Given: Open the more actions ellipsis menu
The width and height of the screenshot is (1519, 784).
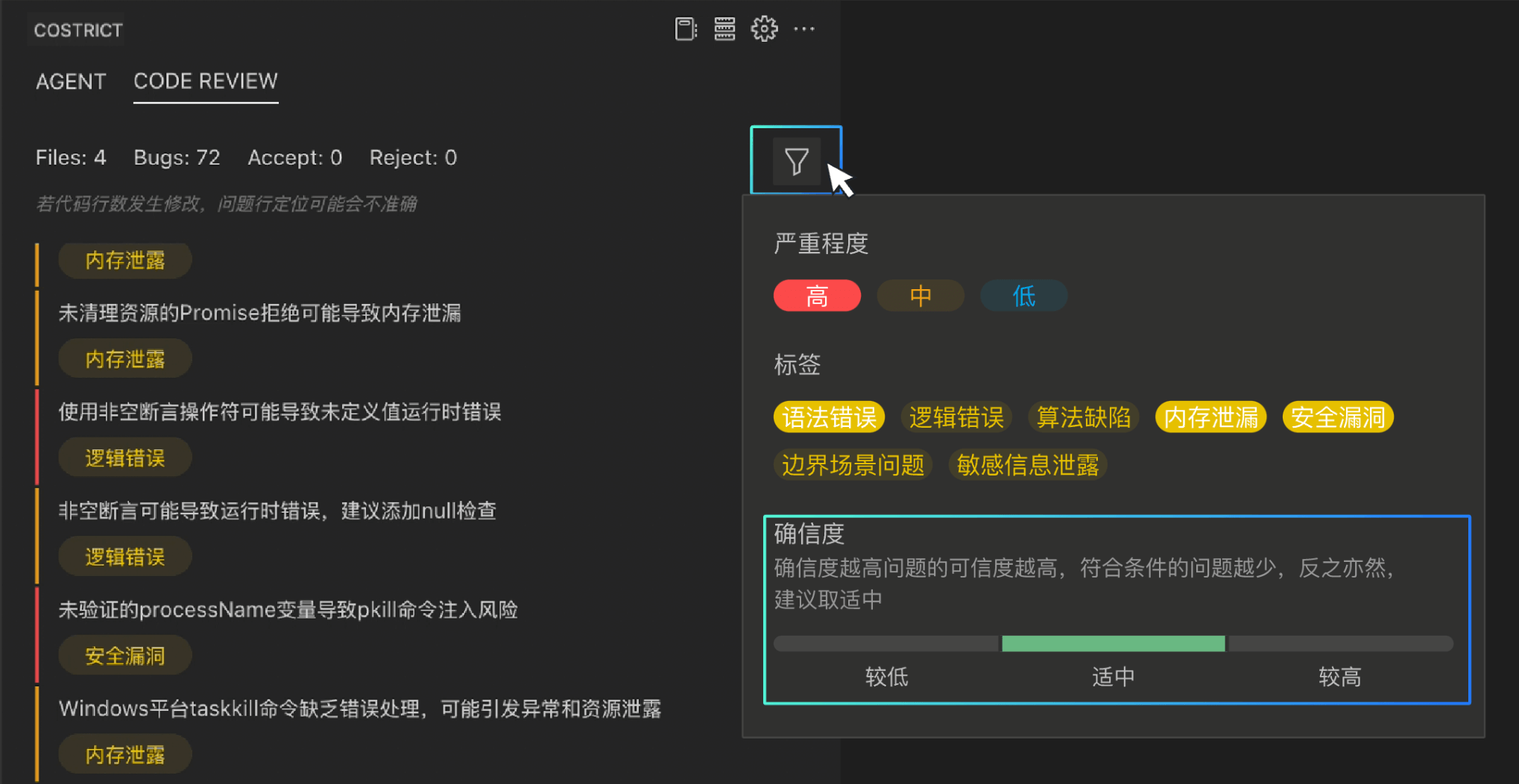Looking at the screenshot, I should (x=804, y=29).
